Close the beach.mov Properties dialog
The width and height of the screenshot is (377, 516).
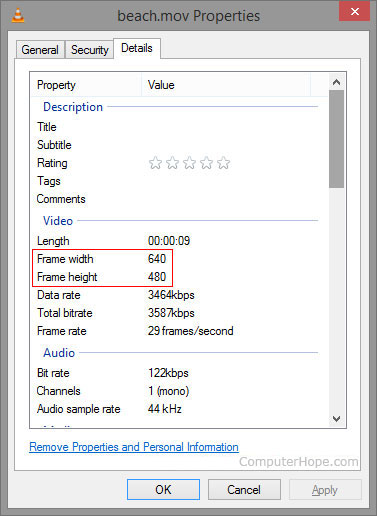click(354, 12)
